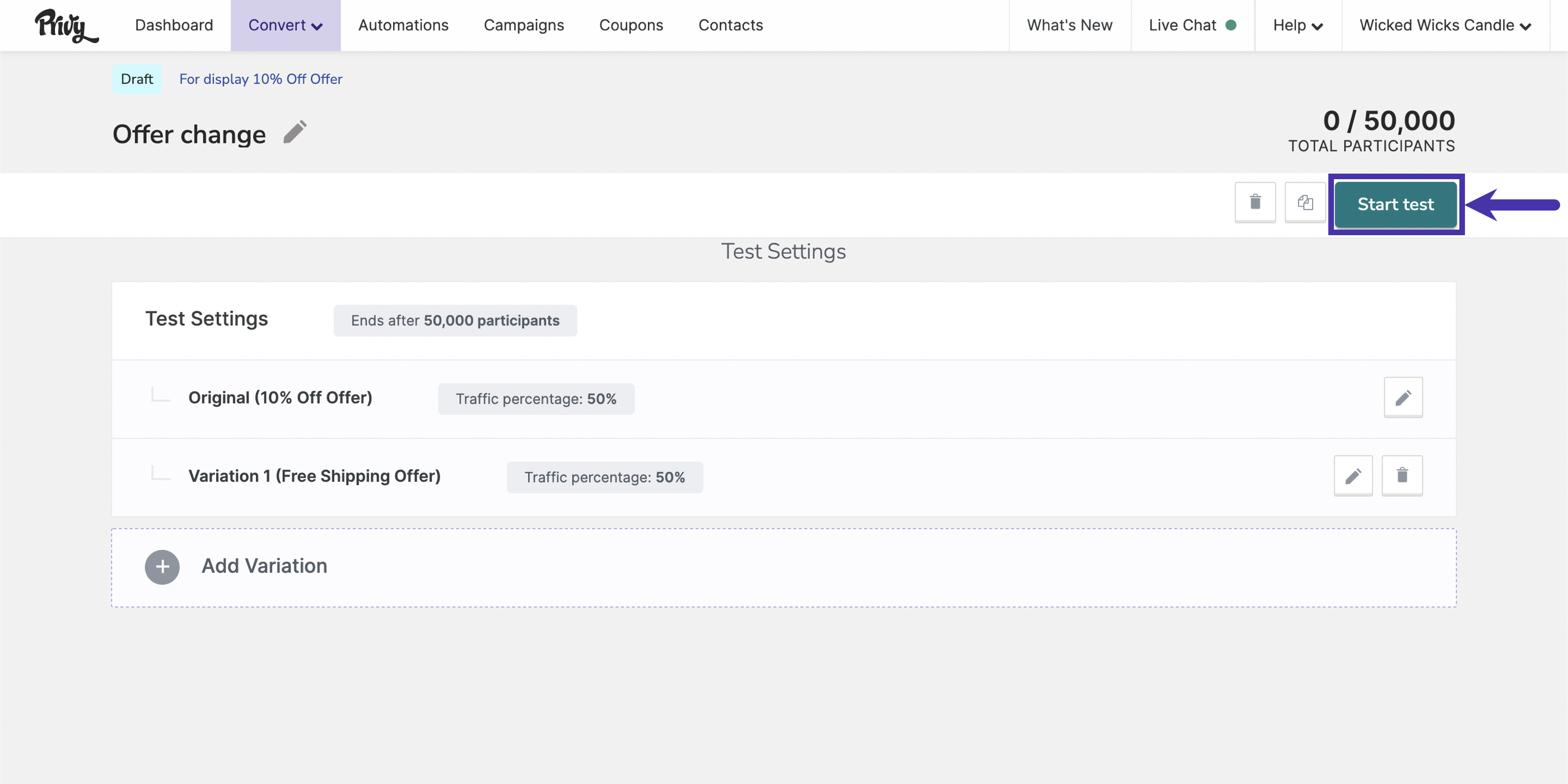Open Wicked Wicks Candle account menu
This screenshot has height=784, width=1568.
click(1445, 25)
